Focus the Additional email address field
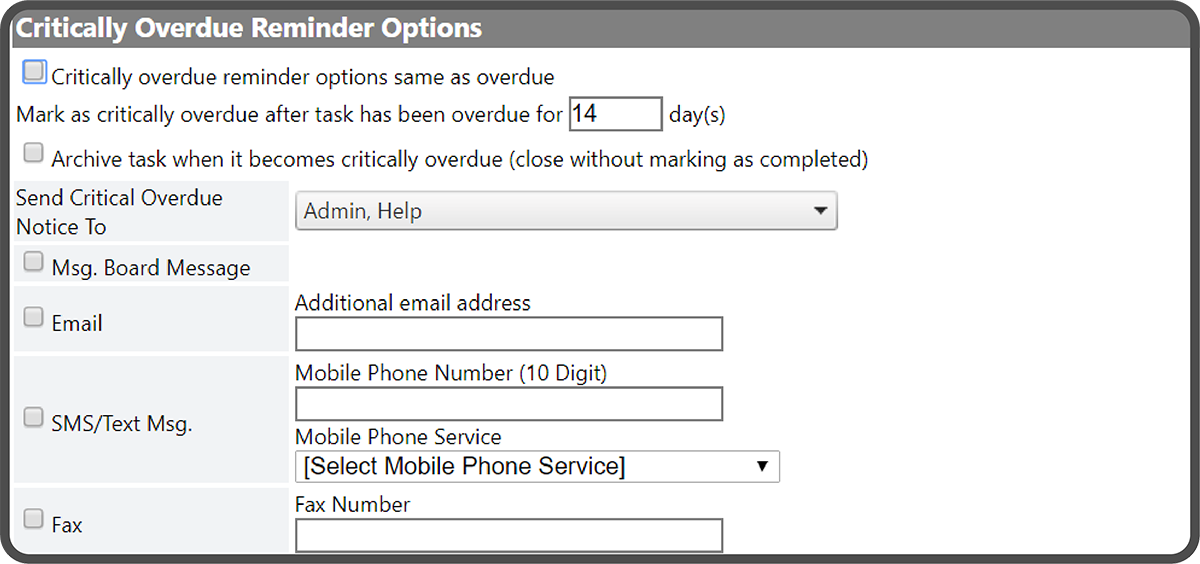 click(508, 334)
